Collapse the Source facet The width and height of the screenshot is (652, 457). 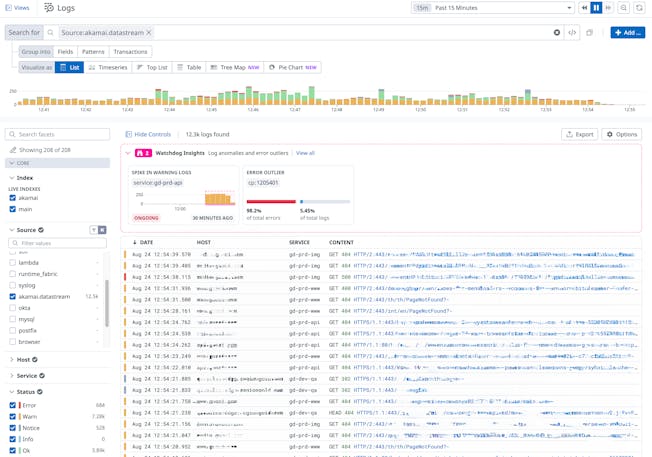(x=12, y=230)
